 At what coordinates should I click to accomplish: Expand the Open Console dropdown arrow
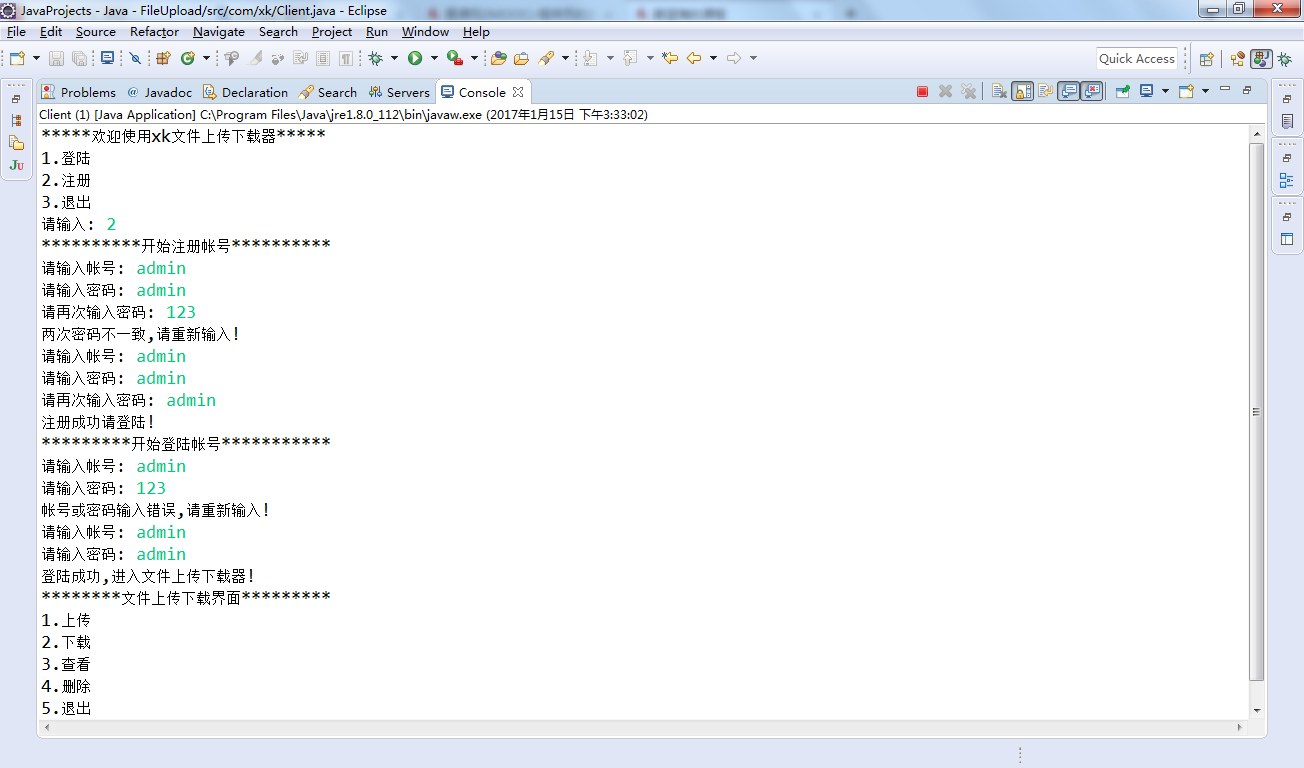click(x=1205, y=91)
